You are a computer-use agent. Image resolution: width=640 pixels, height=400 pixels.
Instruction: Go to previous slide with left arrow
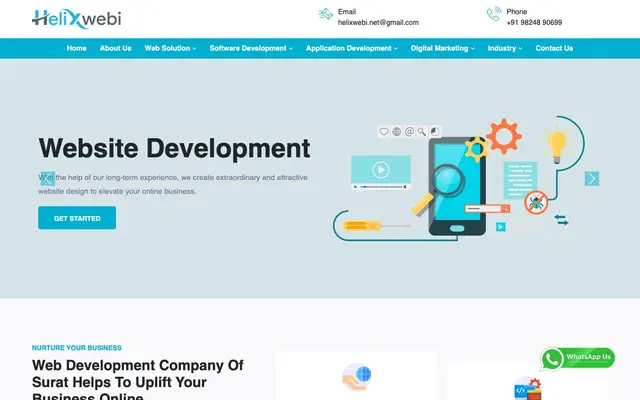48,179
